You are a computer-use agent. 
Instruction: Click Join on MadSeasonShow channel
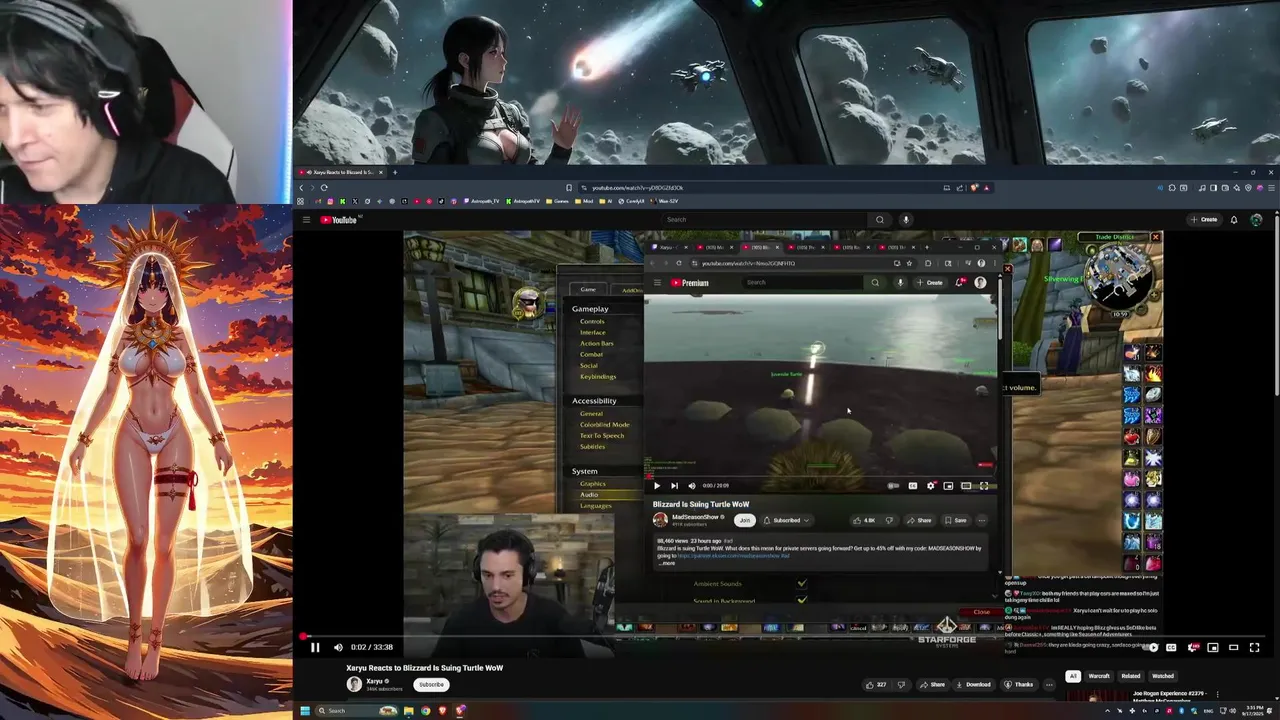744,520
